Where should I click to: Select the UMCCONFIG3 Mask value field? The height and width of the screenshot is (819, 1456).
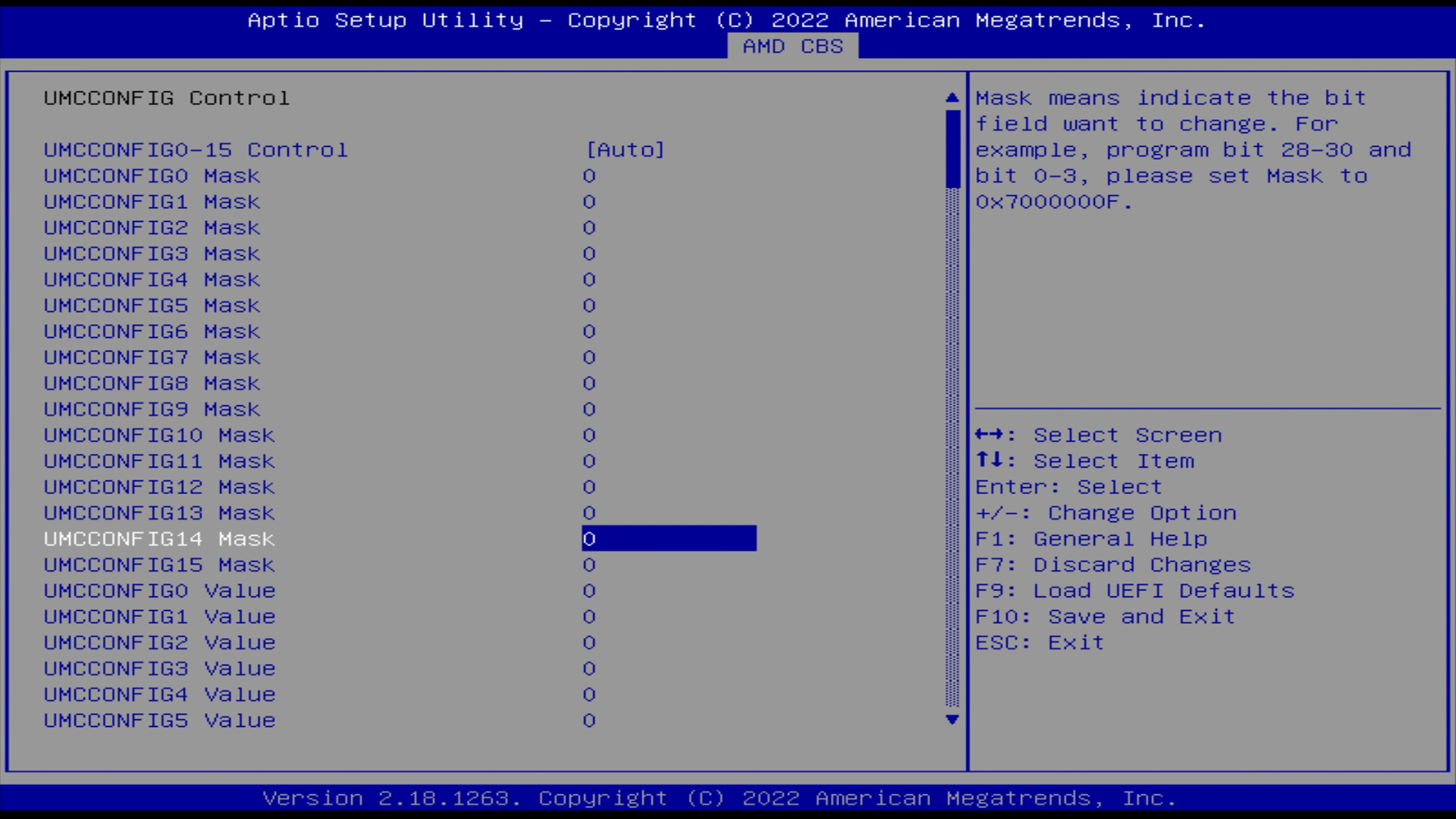point(589,254)
